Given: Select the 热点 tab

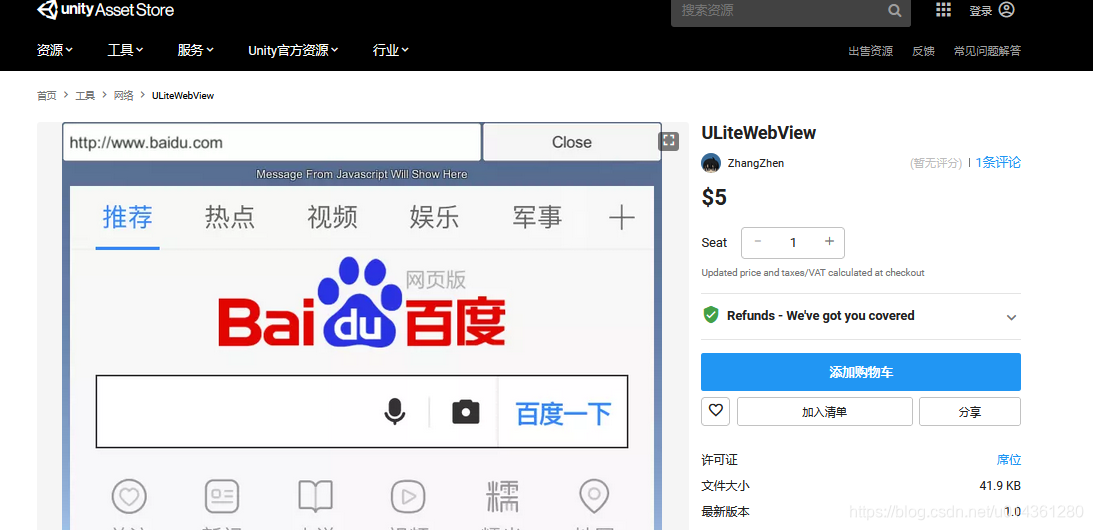Looking at the screenshot, I should click(230, 218).
